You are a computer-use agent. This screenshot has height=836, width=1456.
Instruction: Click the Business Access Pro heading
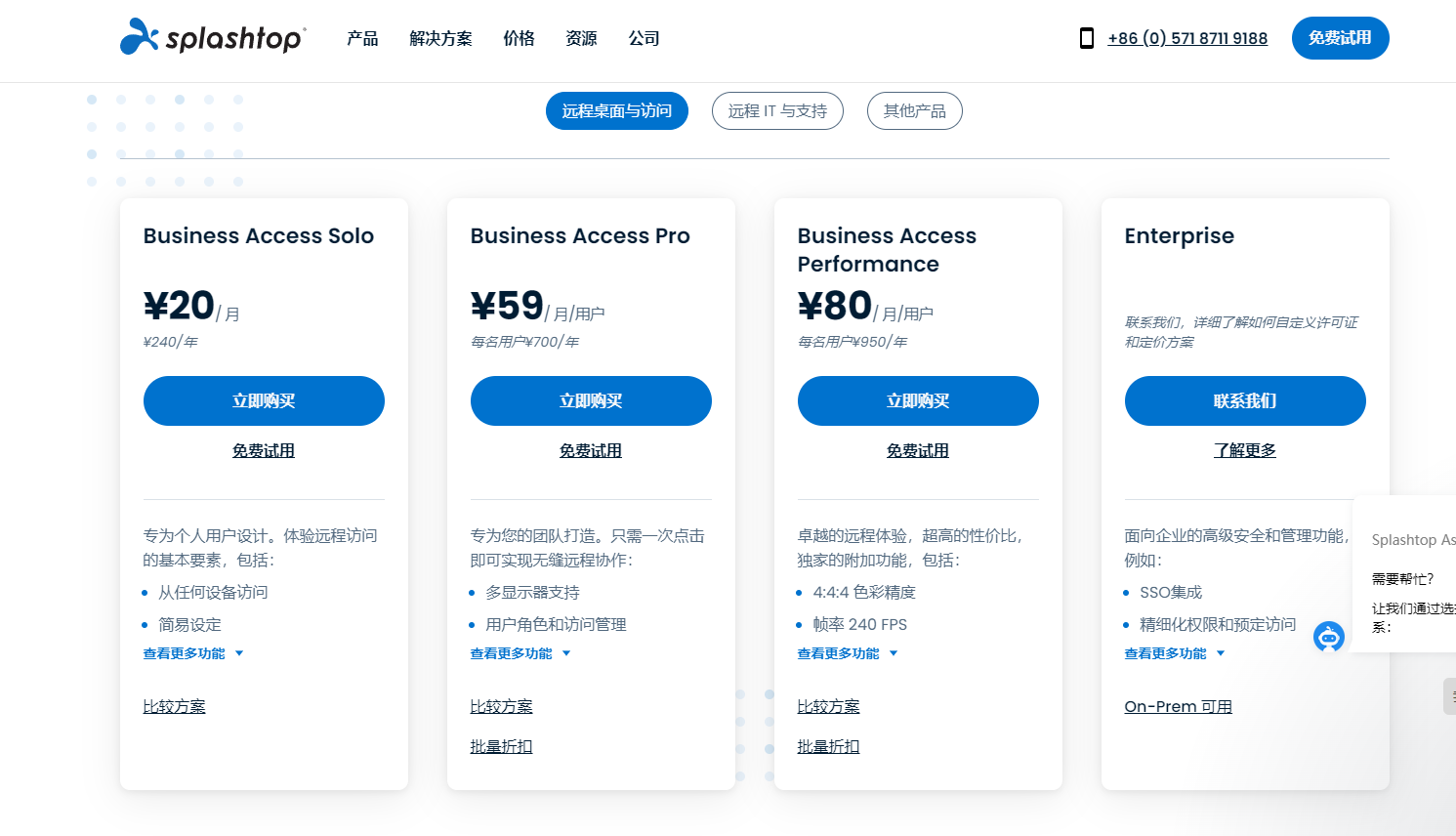[580, 236]
